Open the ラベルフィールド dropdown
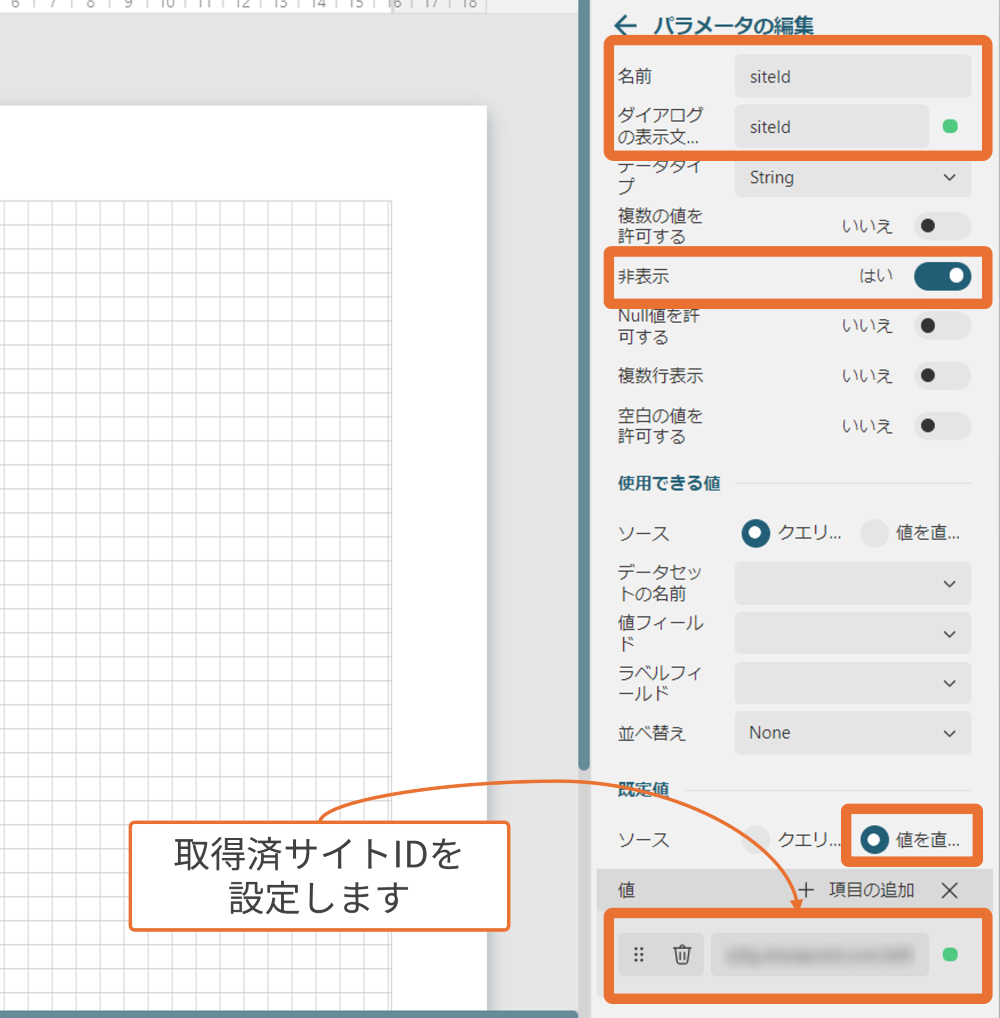Screen dimensions: 1000x1018 [x=851, y=683]
